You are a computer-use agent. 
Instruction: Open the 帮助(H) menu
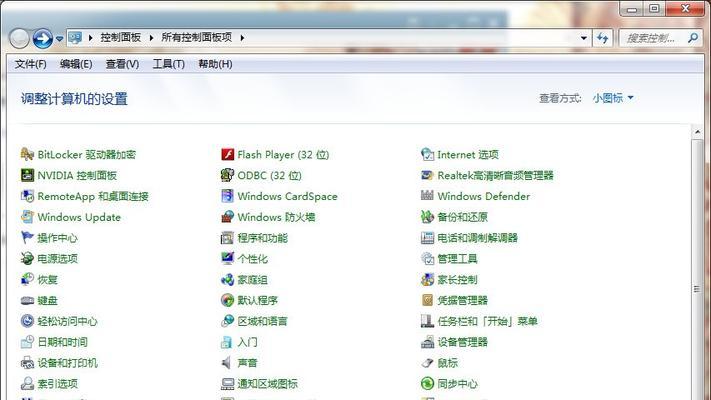215,64
